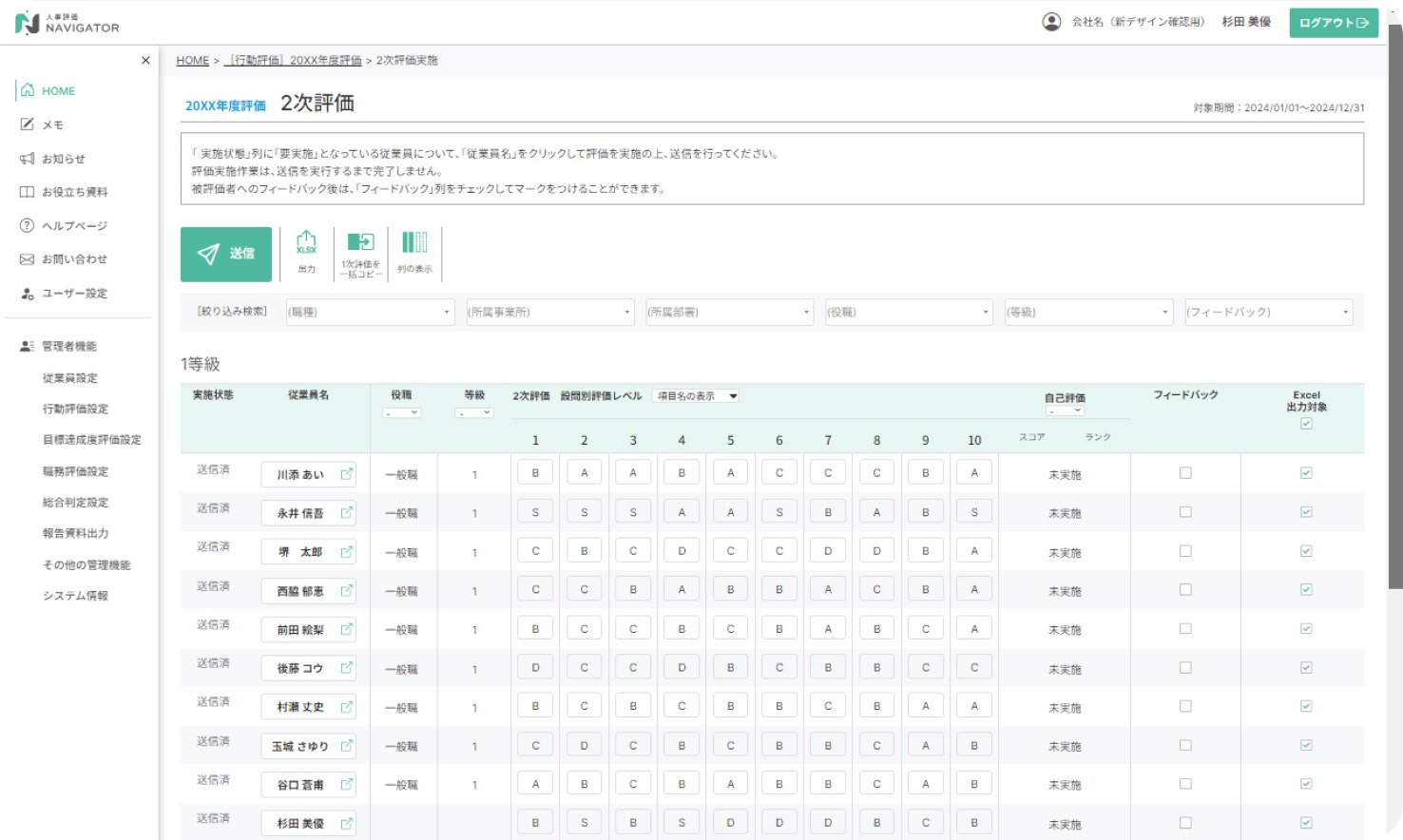Open お知らせ in the sidebar
The image size is (1403, 840).
click(x=63, y=159)
